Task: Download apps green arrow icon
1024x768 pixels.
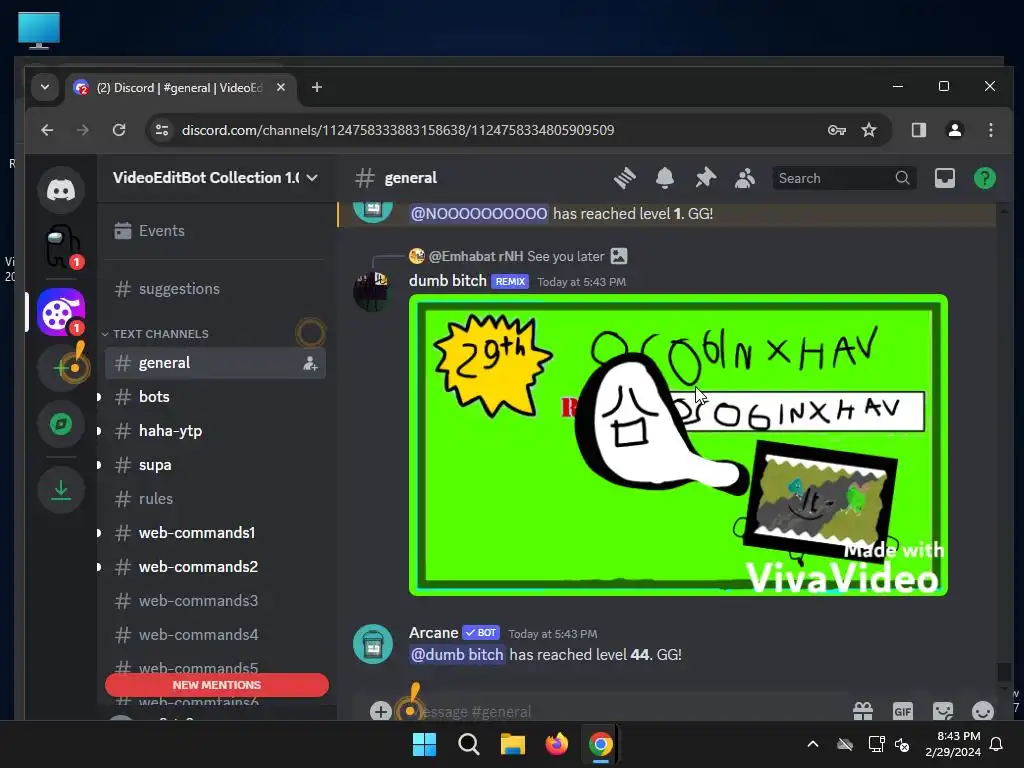Action: [61, 490]
